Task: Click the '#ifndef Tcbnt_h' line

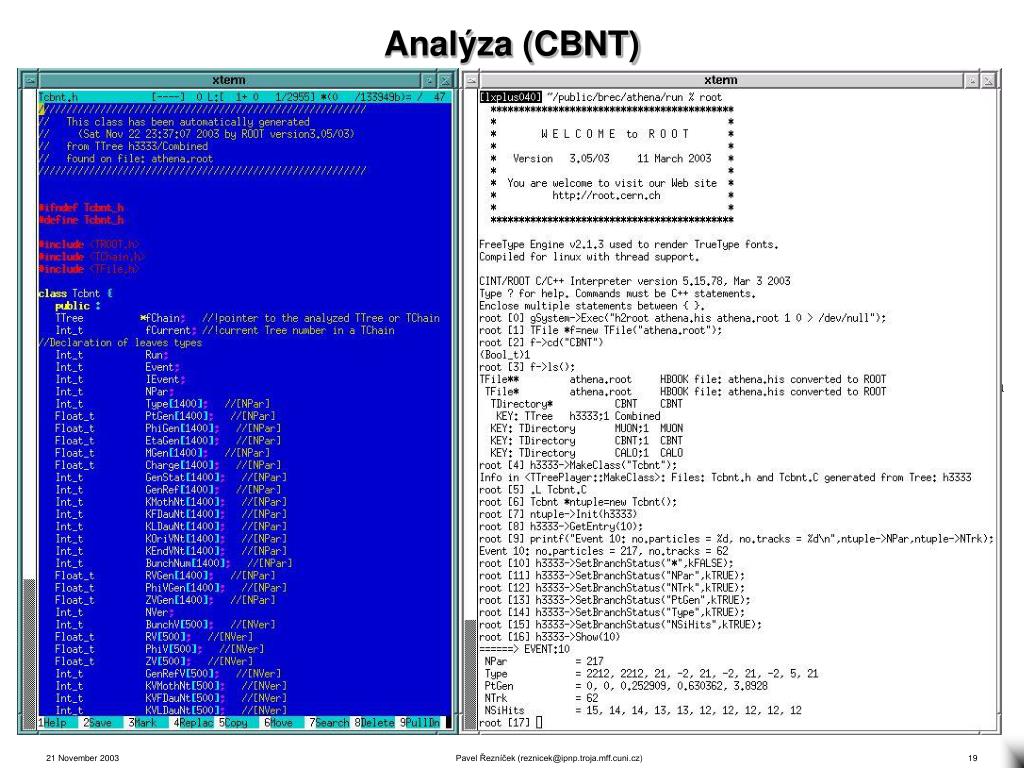Action: pos(81,208)
